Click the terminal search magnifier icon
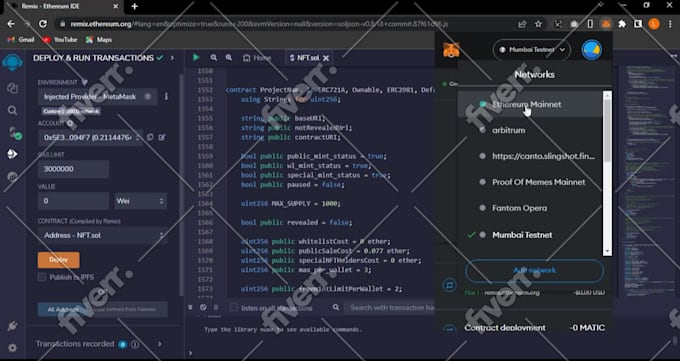This screenshot has height=361, width=680. point(336,307)
